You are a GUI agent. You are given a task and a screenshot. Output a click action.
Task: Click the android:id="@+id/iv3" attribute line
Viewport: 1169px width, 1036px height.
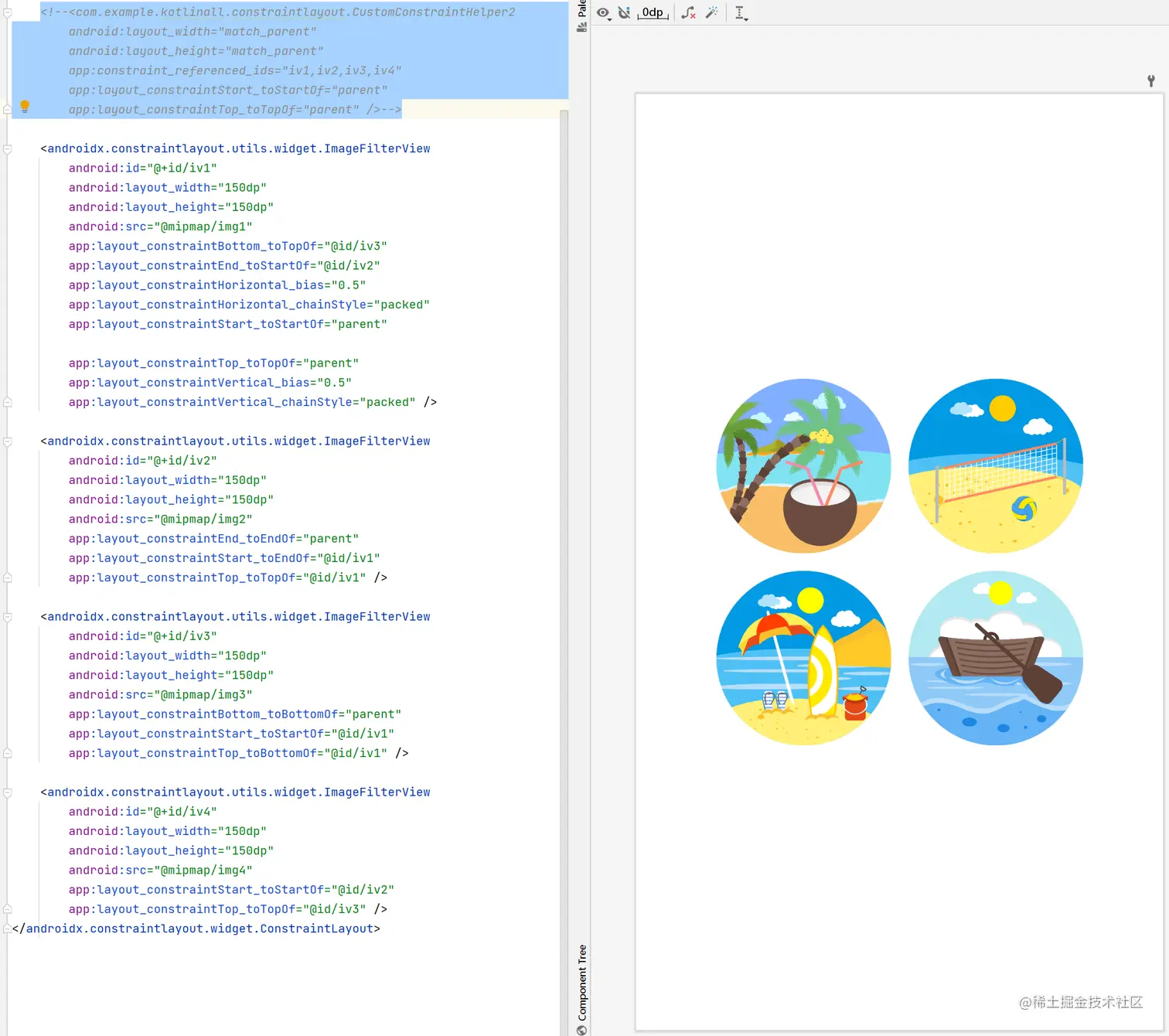(x=142, y=636)
